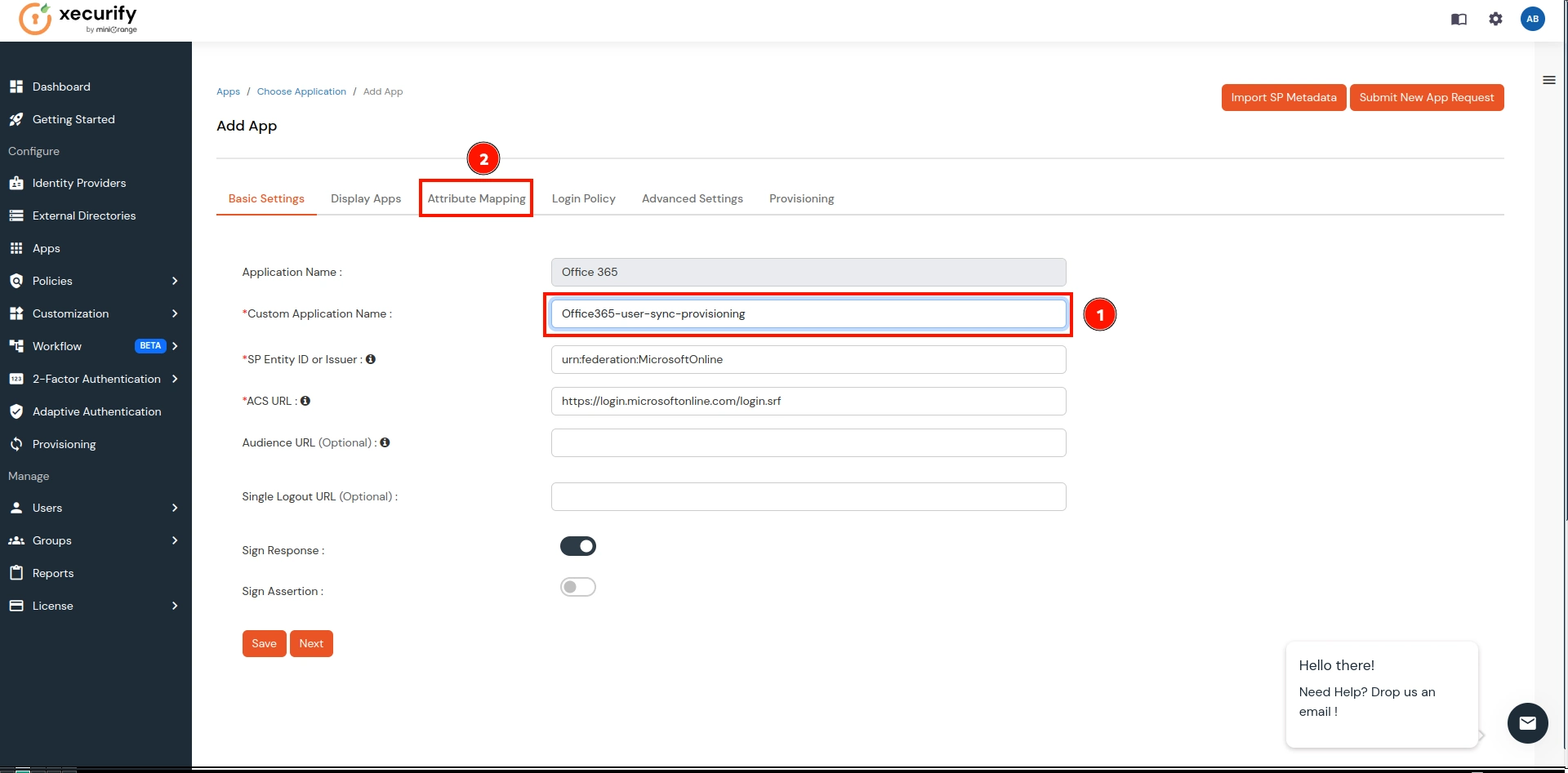Viewport: 1568px width, 773px height.
Task: Disable the Sign Response toggle
Action: tap(577, 545)
